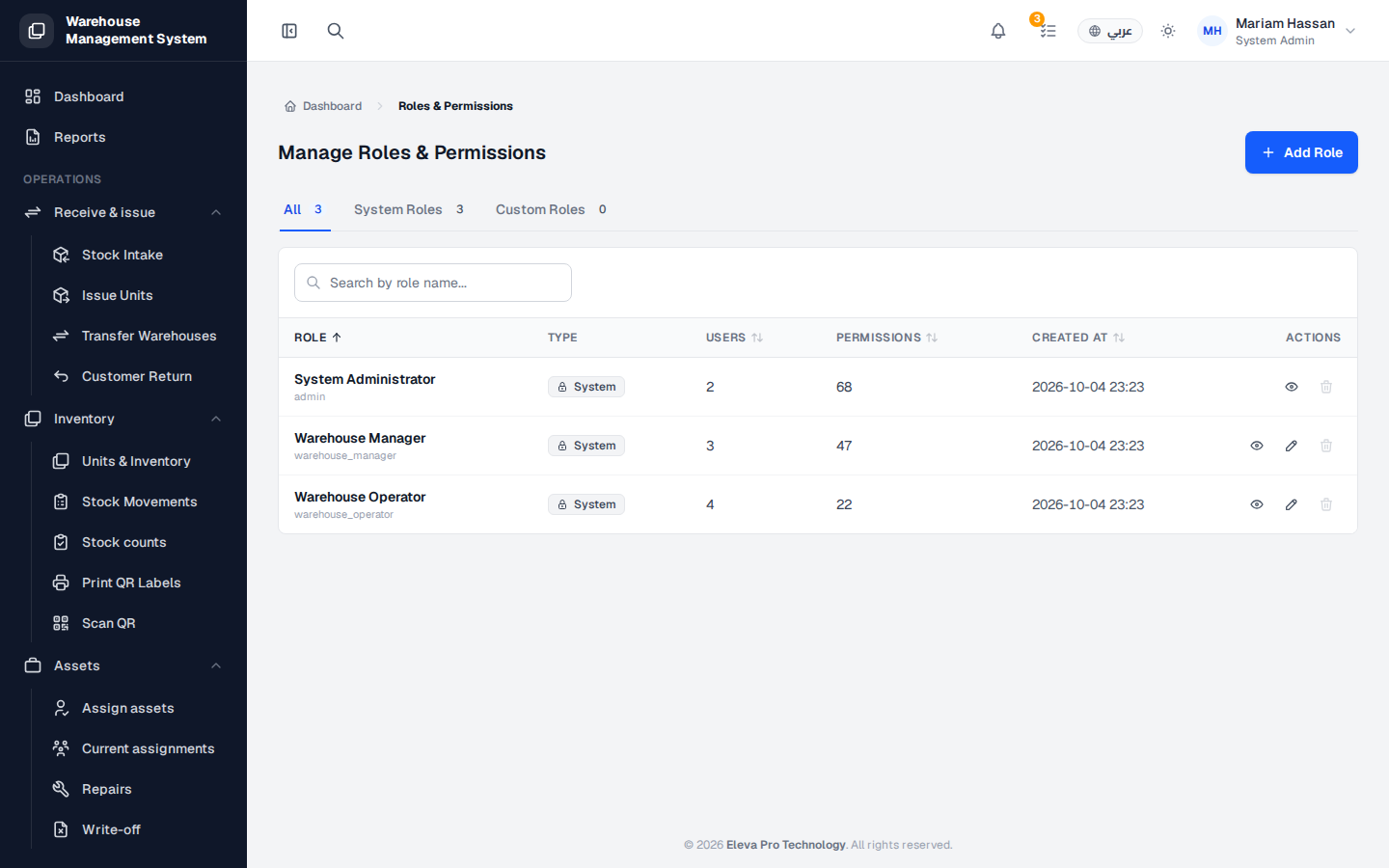
Task: View Warehouse Manager role eye icon
Action: coord(1257,446)
